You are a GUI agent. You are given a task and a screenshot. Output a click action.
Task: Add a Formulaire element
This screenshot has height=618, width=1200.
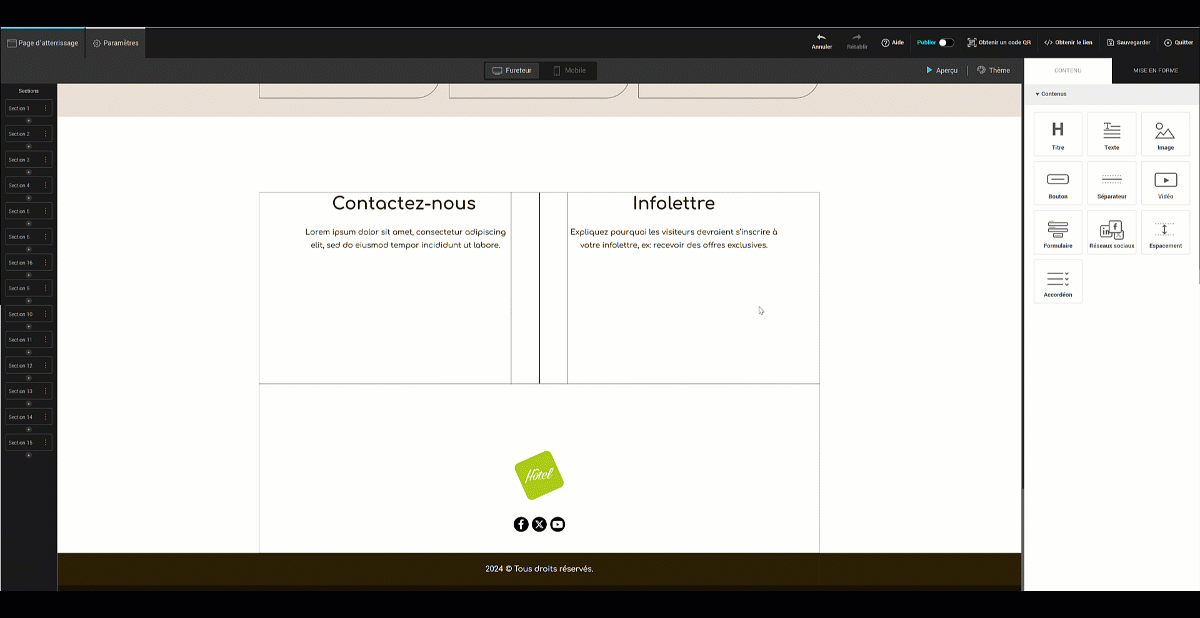click(1058, 232)
